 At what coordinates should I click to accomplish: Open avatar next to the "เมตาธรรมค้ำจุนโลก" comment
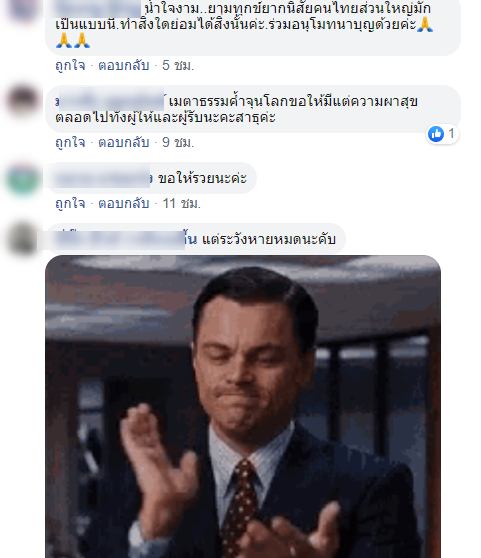(23, 101)
